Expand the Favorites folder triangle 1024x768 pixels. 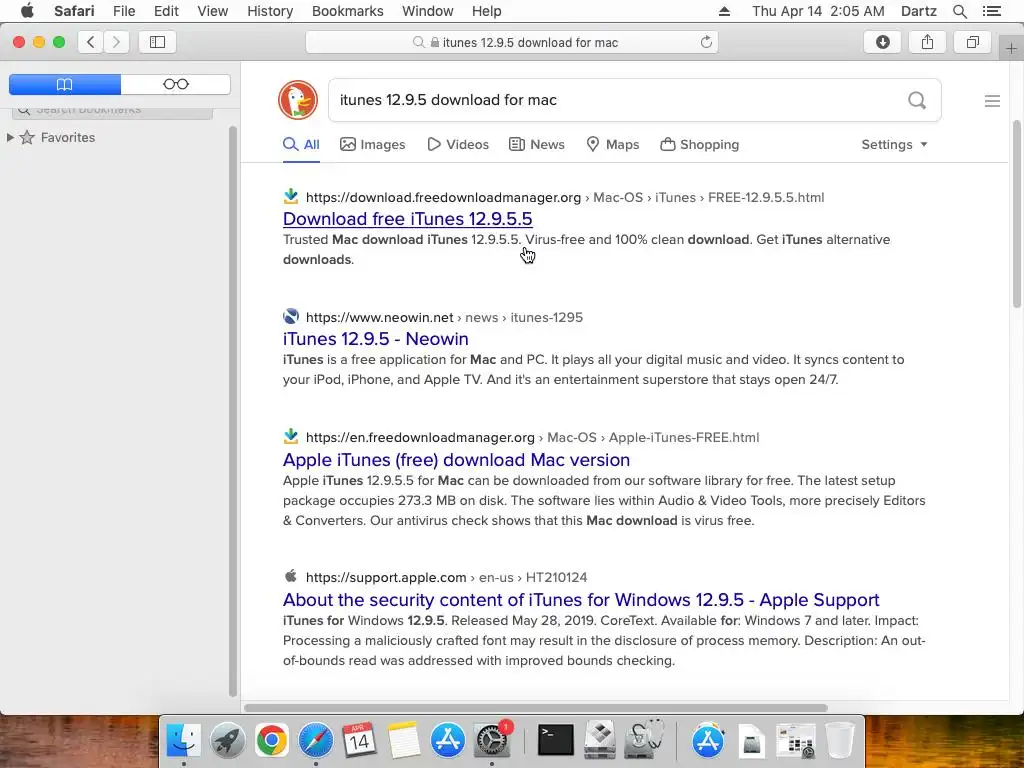10,137
